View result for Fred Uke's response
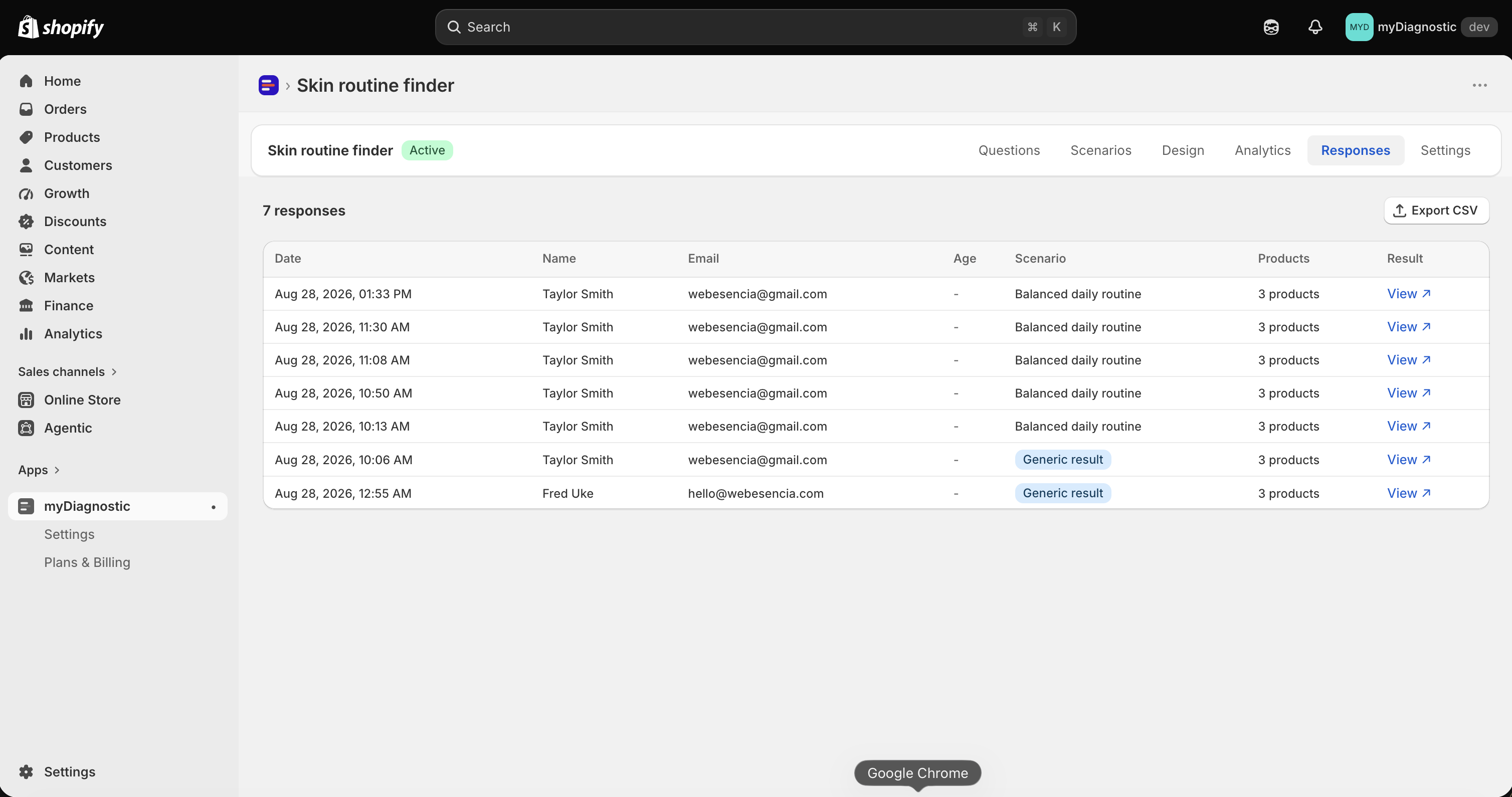The height and width of the screenshot is (797, 1512). tap(1408, 493)
